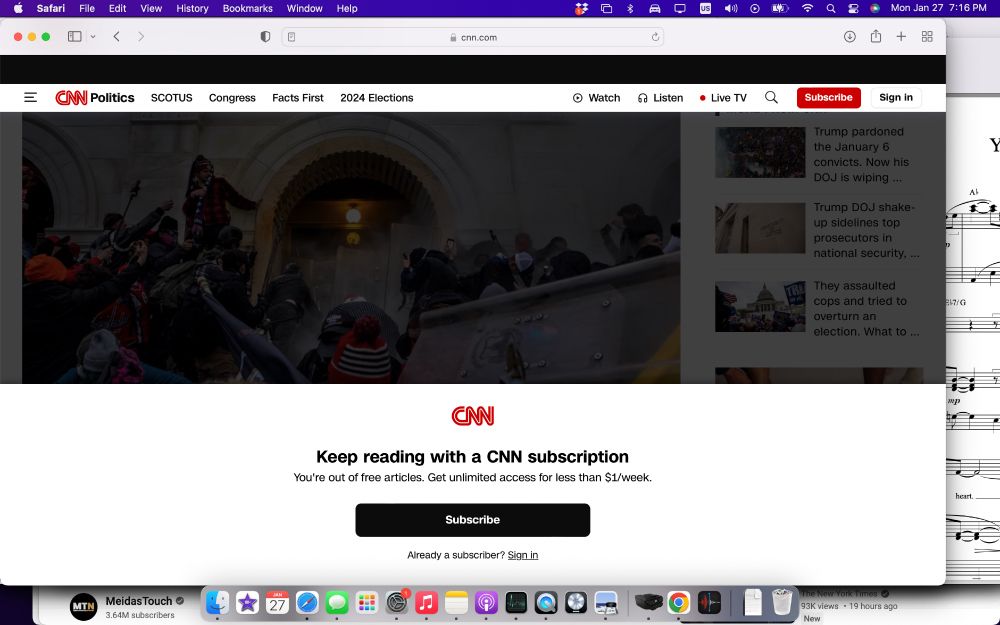Click the red Subscribe button in header
This screenshot has width=1000, height=625.
pyautogui.click(x=828, y=98)
